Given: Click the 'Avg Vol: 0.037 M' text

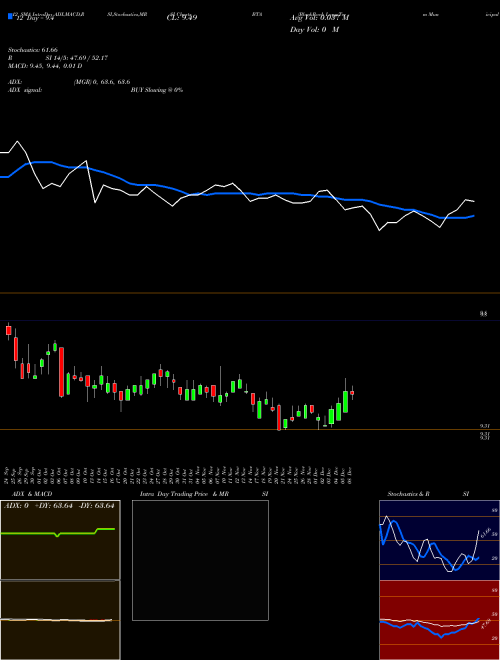Looking at the screenshot, I should tap(319, 18).
